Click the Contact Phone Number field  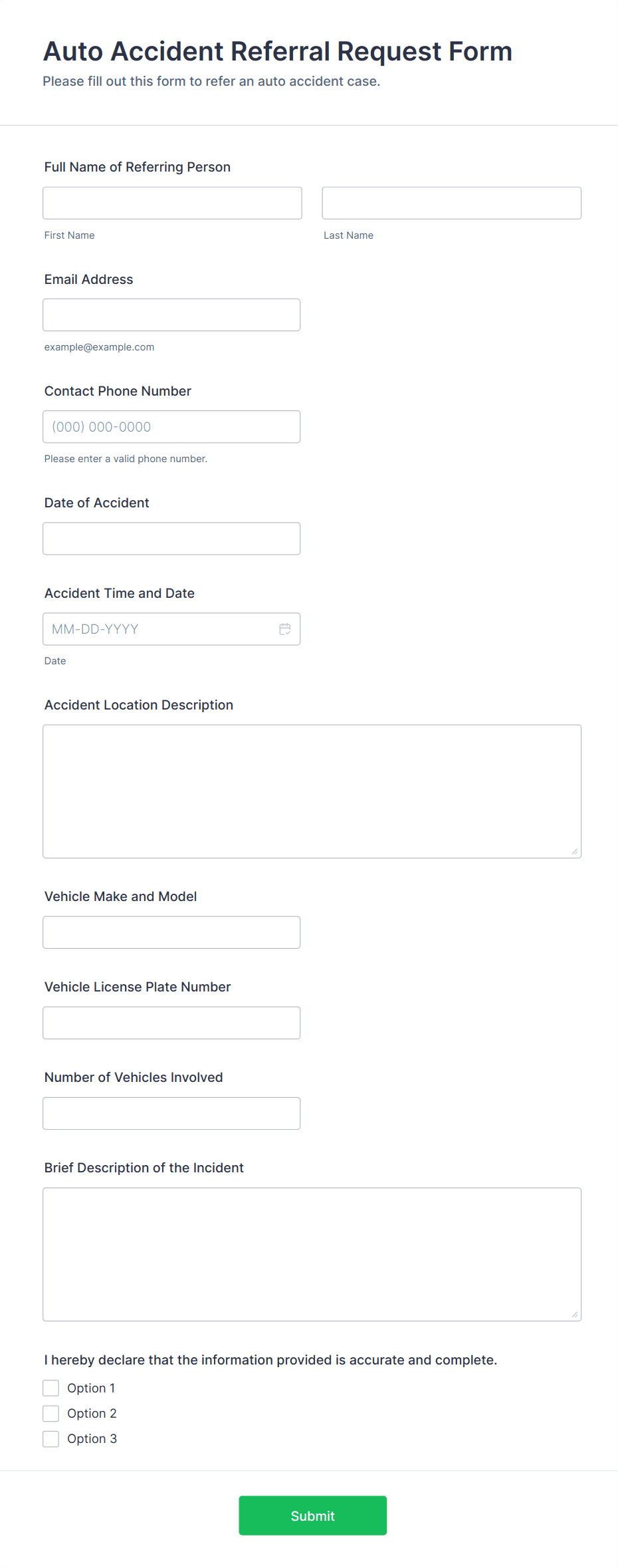click(x=171, y=426)
